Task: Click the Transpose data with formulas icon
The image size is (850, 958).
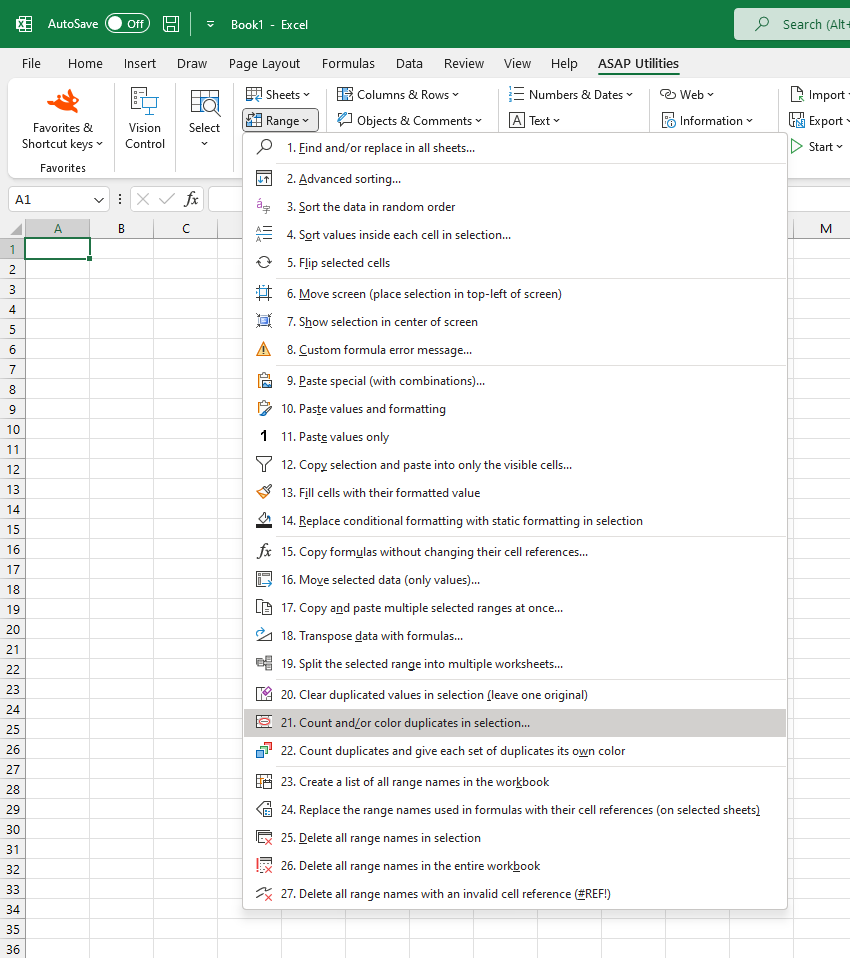Action: pos(264,635)
